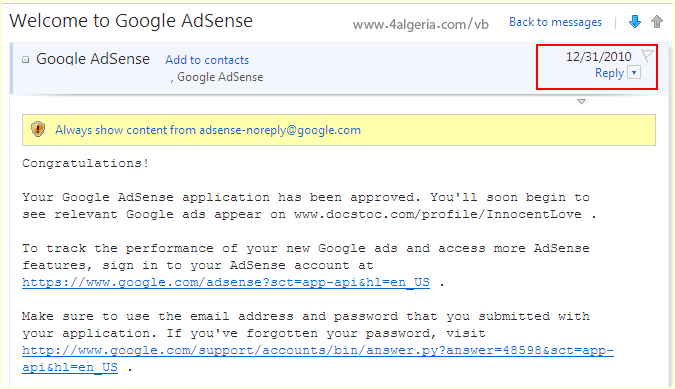675x389 pixels.
Task: Click the Welcome to Google AdSense subject title
Action: [x=131, y=21]
